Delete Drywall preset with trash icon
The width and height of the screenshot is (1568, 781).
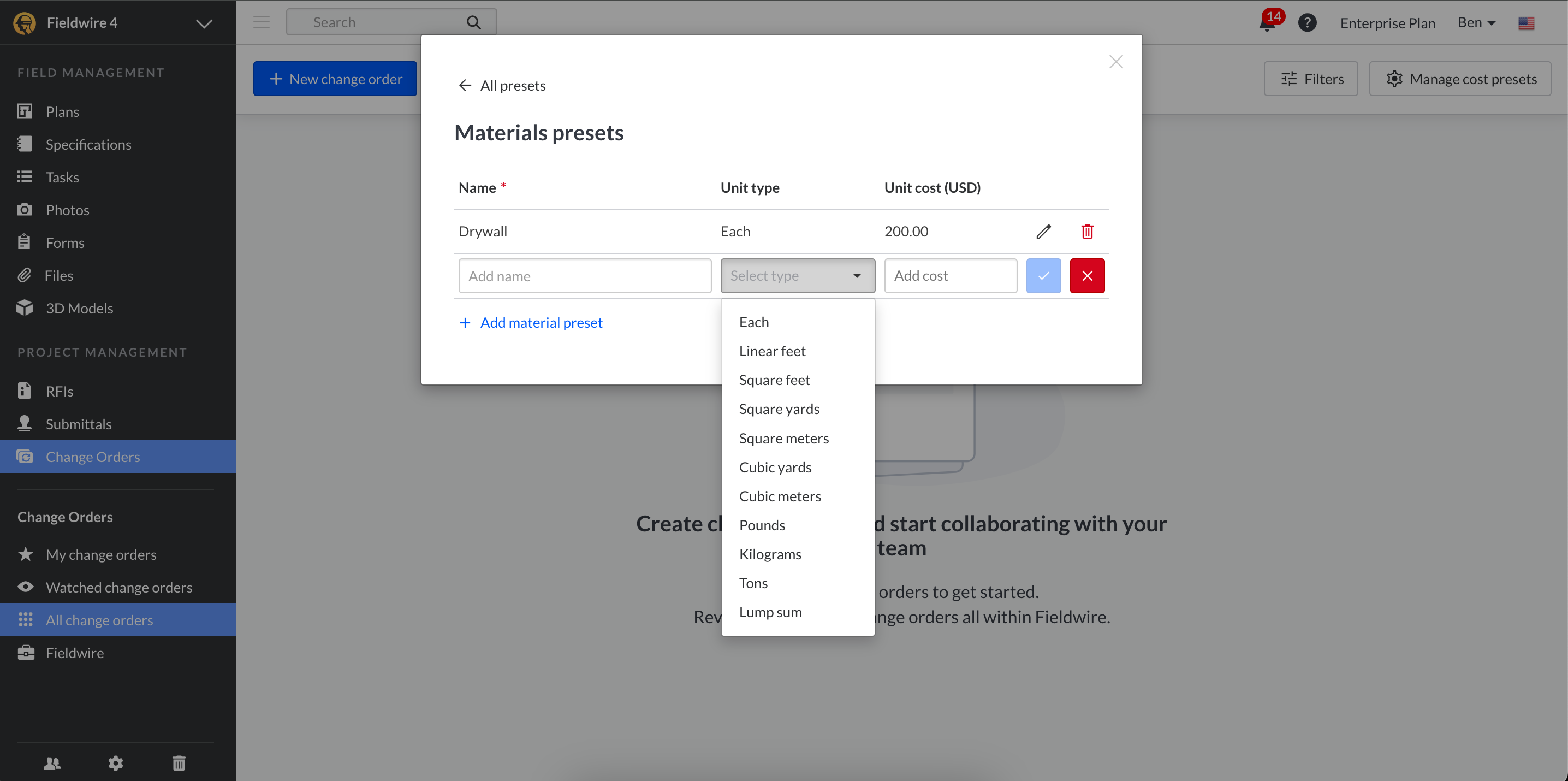(x=1087, y=232)
